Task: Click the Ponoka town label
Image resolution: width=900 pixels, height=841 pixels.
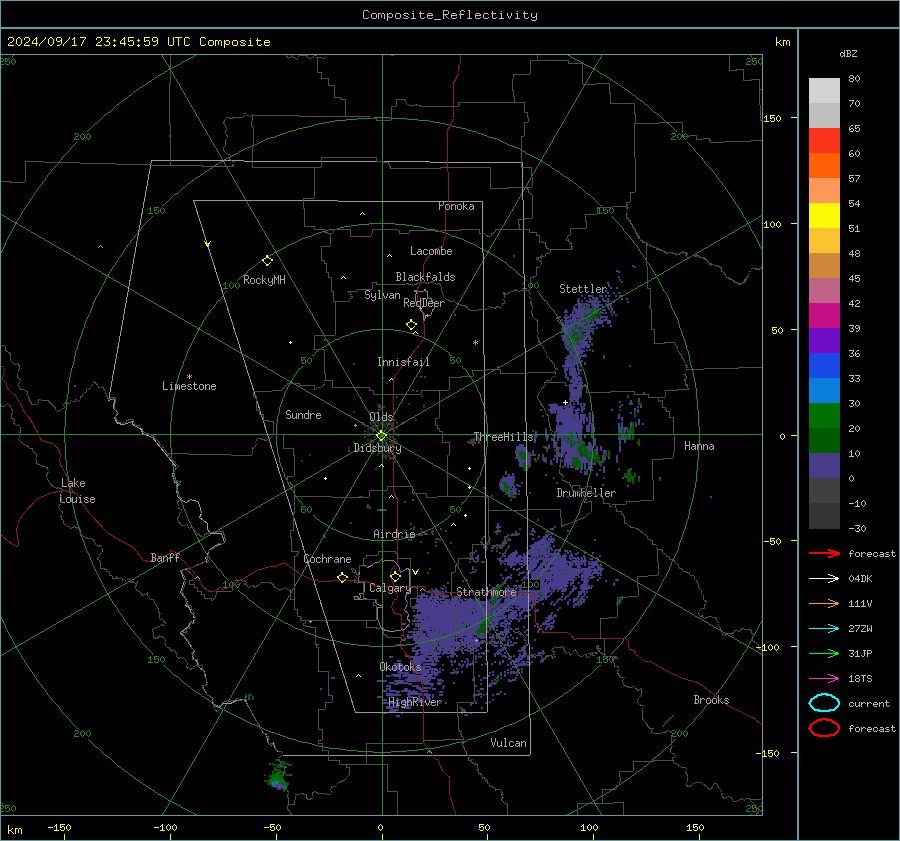Action: point(456,206)
